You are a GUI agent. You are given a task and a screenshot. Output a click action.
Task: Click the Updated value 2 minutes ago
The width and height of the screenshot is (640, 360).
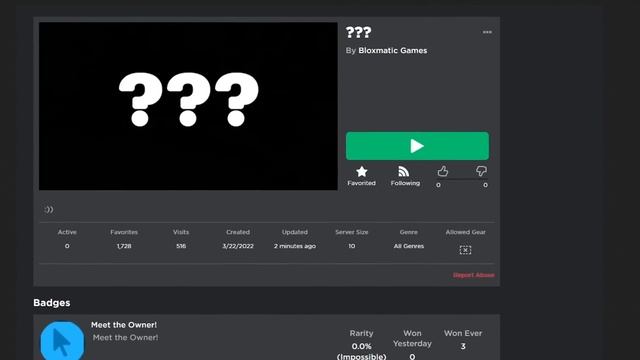click(295, 246)
